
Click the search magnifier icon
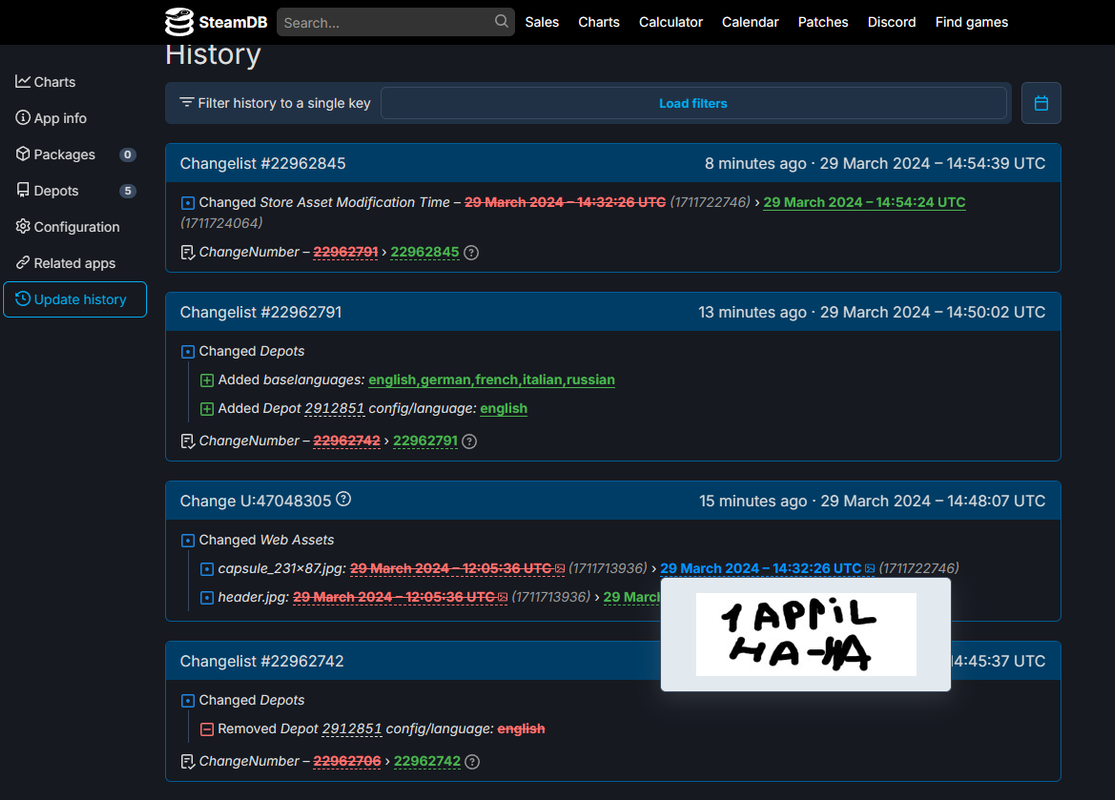pyautogui.click(x=501, y=21)
